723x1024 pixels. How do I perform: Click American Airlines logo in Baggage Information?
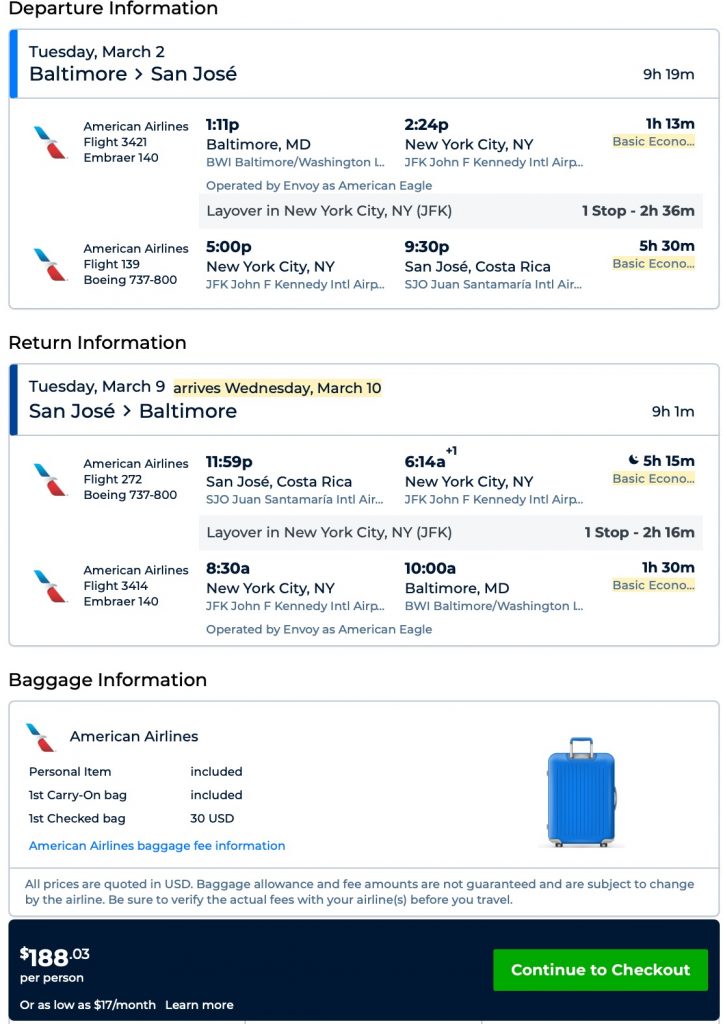(x=41, y=737)
